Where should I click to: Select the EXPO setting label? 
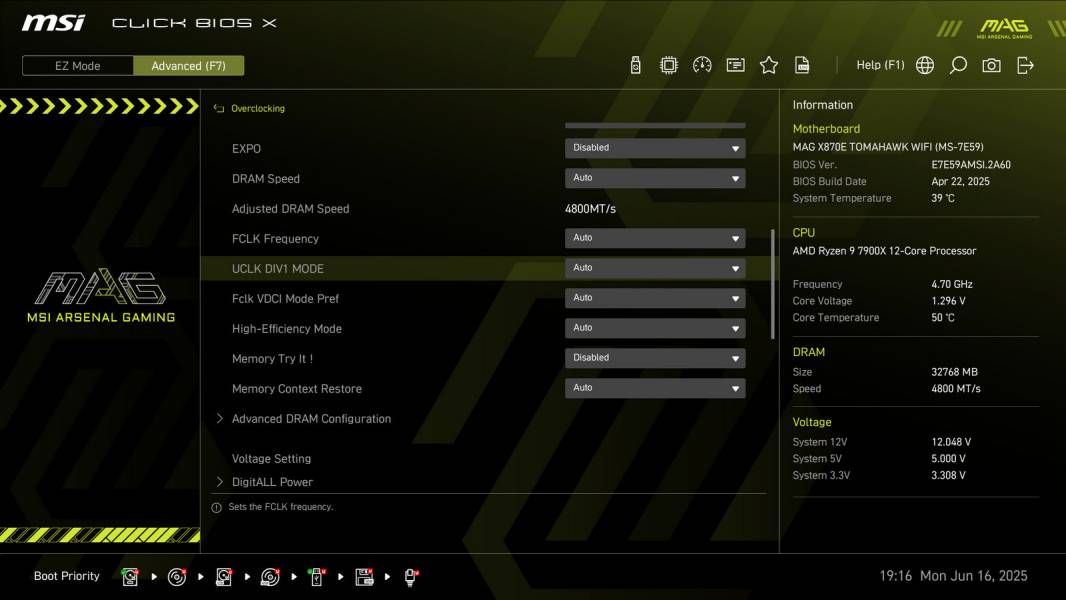[246, 148]
